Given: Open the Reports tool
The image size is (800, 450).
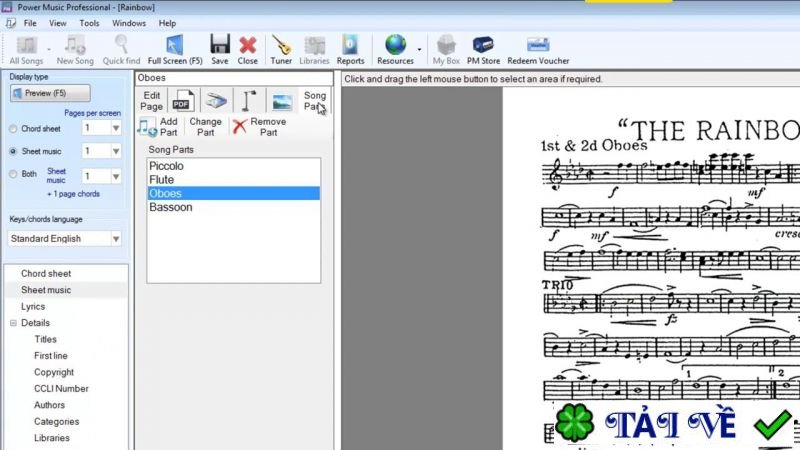Looking at the screenshot, I should (x=351, y=51).
